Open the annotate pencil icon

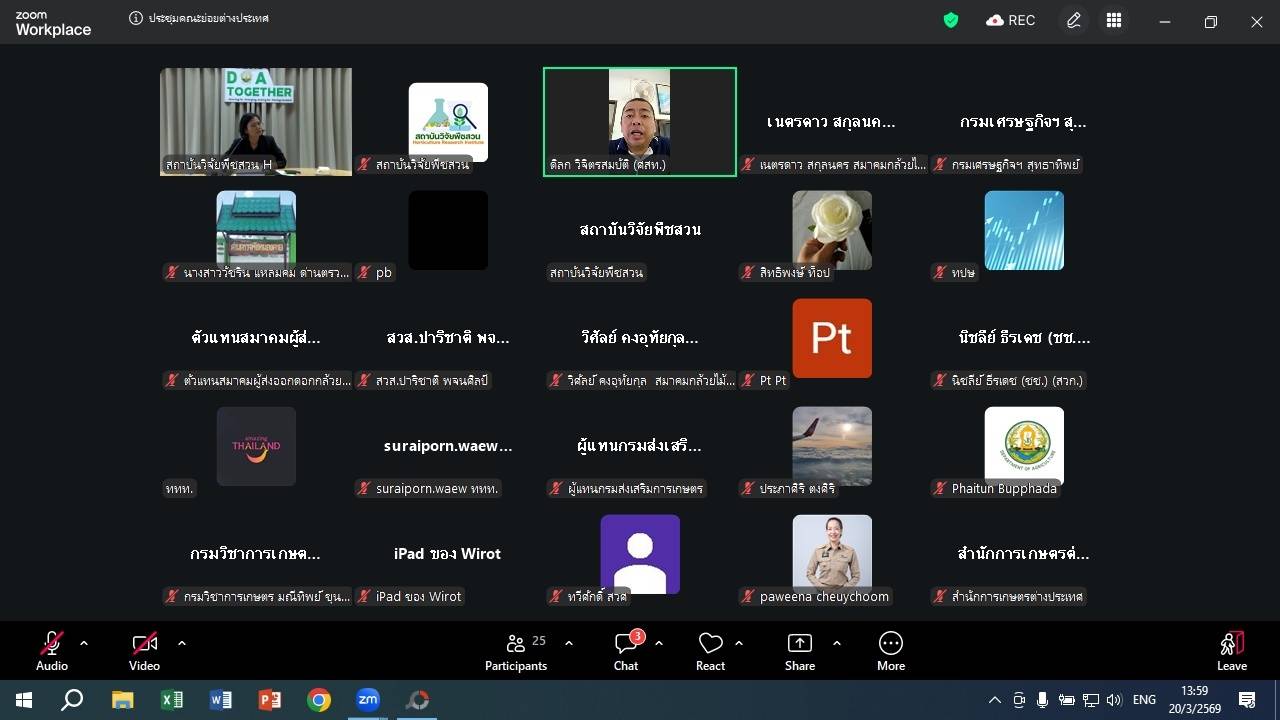tap(1074, 20)
